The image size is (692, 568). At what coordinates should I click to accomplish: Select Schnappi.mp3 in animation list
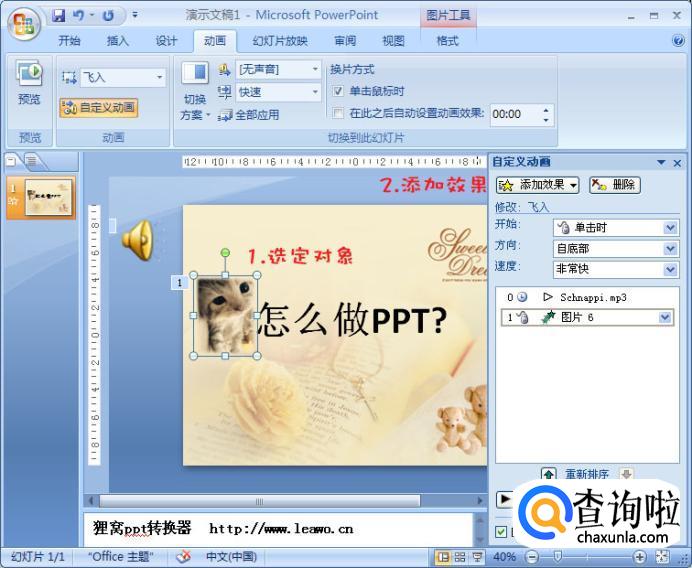pyautogui.click(x=587, y=297)
